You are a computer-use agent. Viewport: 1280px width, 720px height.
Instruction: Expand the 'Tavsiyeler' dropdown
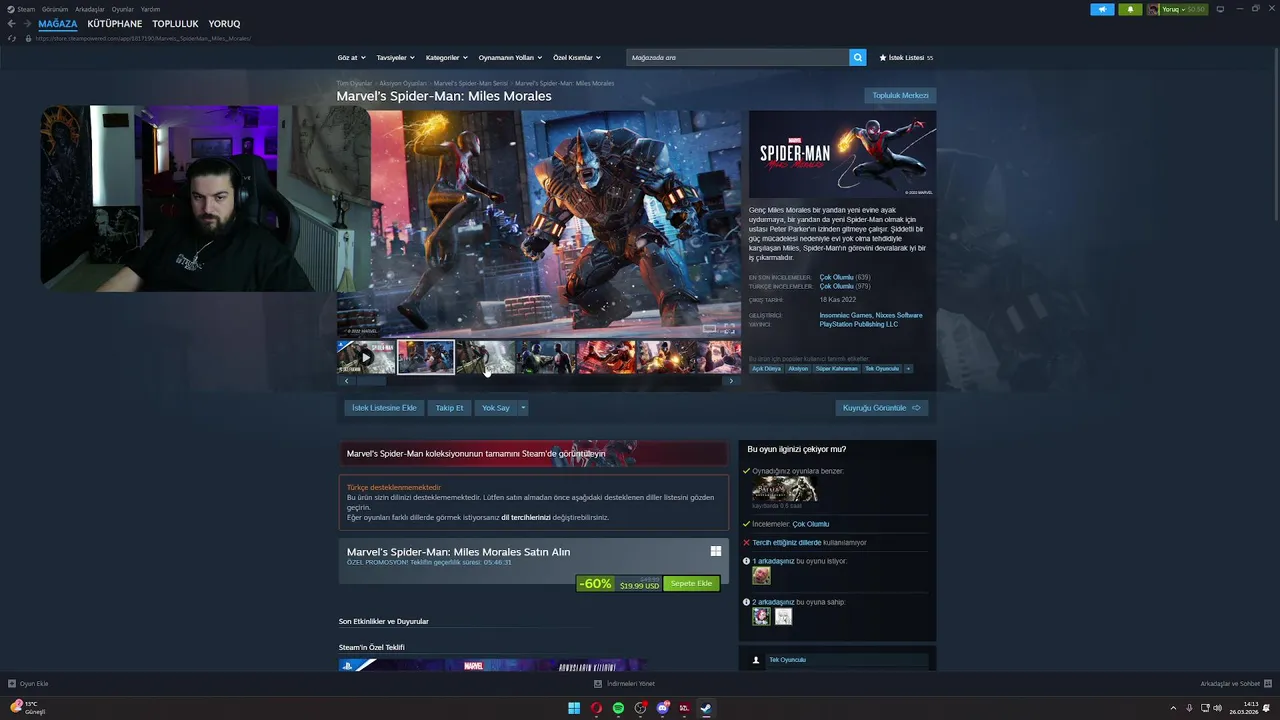(395, 58)
